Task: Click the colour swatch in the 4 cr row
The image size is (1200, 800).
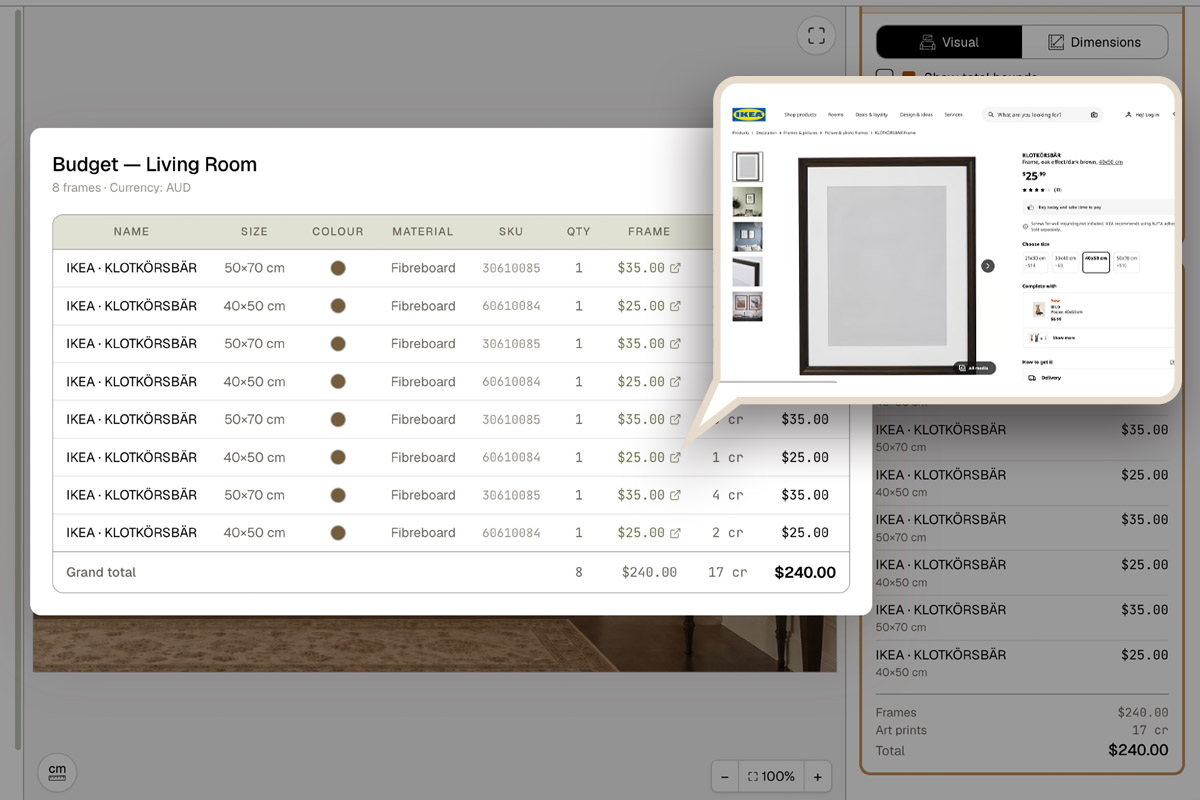Action: pos(338,495)
